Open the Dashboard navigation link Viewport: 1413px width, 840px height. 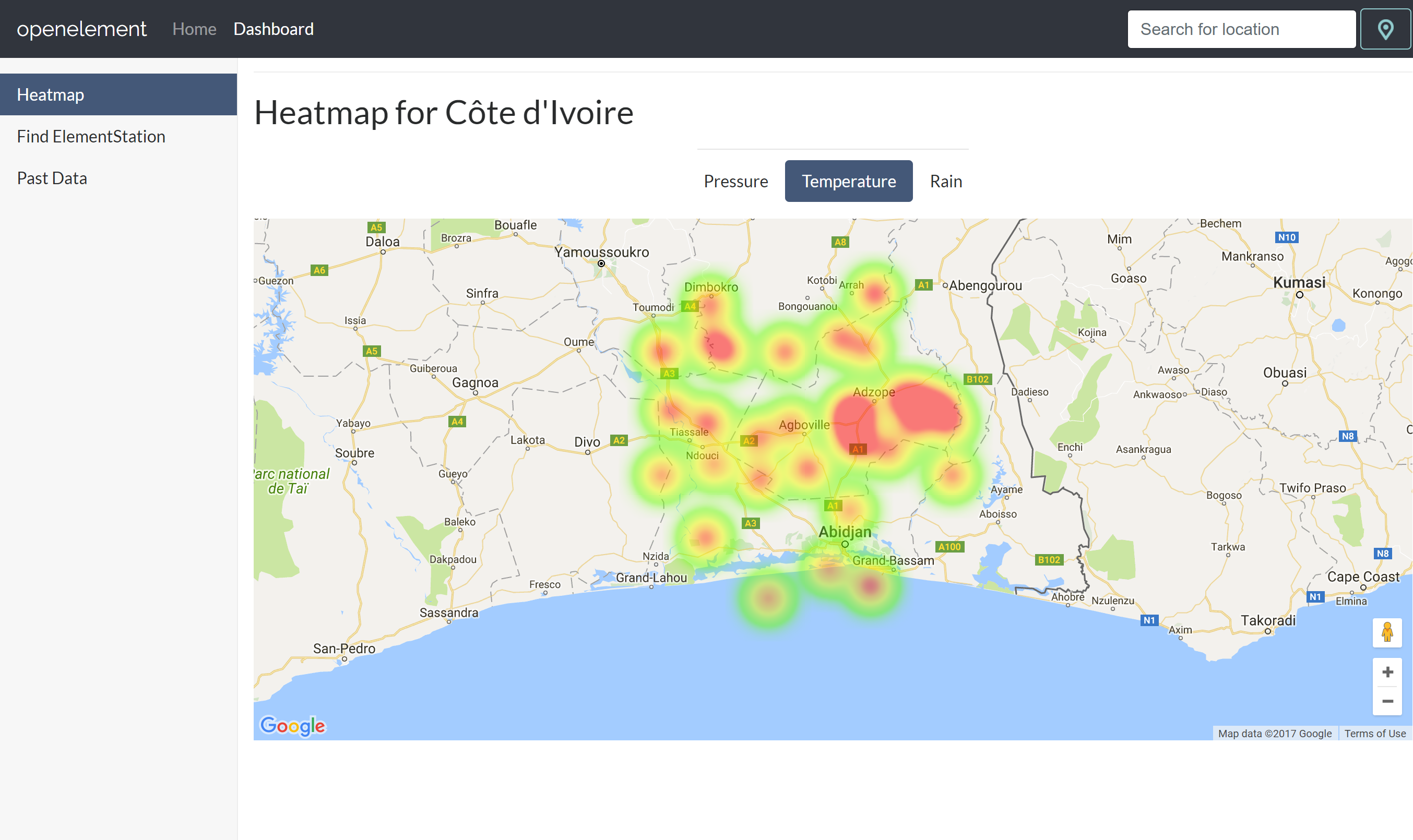[274, 29]
